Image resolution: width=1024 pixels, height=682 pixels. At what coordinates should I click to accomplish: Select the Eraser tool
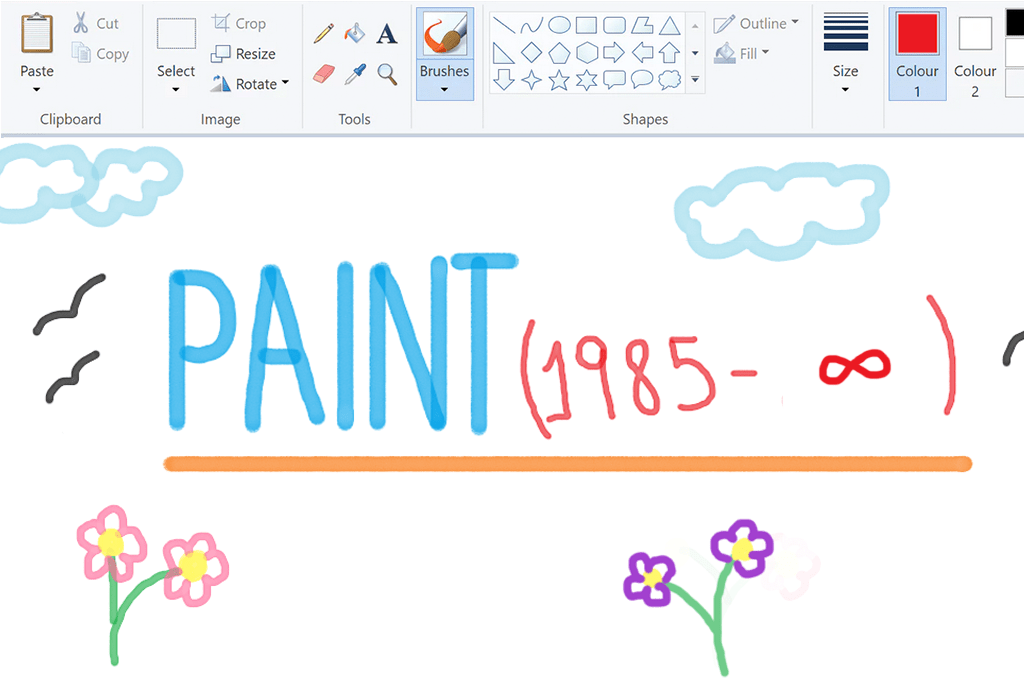click(323, 72)
